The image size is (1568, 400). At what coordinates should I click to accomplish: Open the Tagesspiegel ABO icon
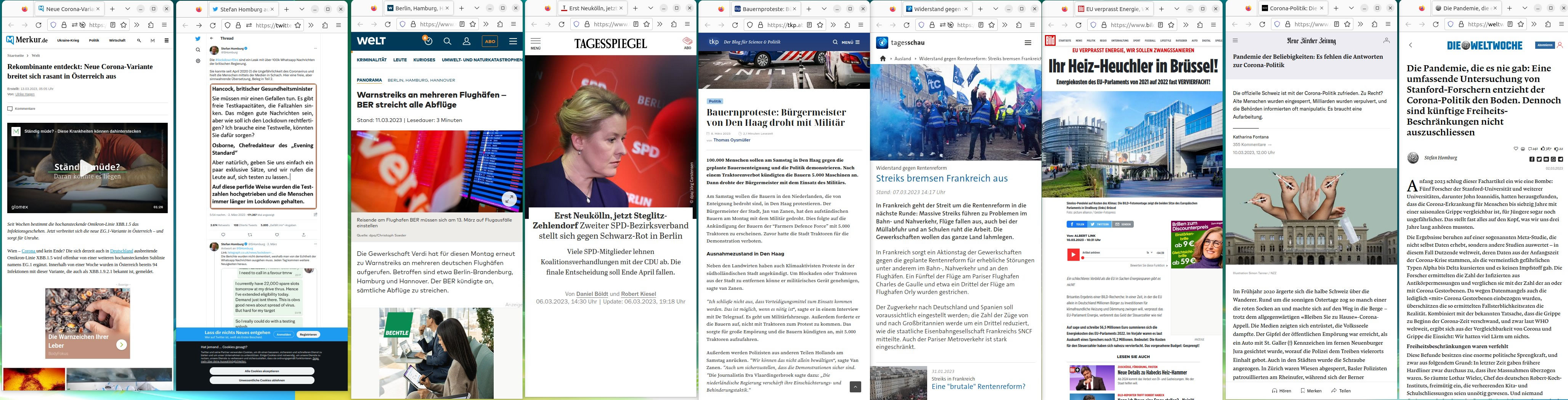click(x=687, y=43)
